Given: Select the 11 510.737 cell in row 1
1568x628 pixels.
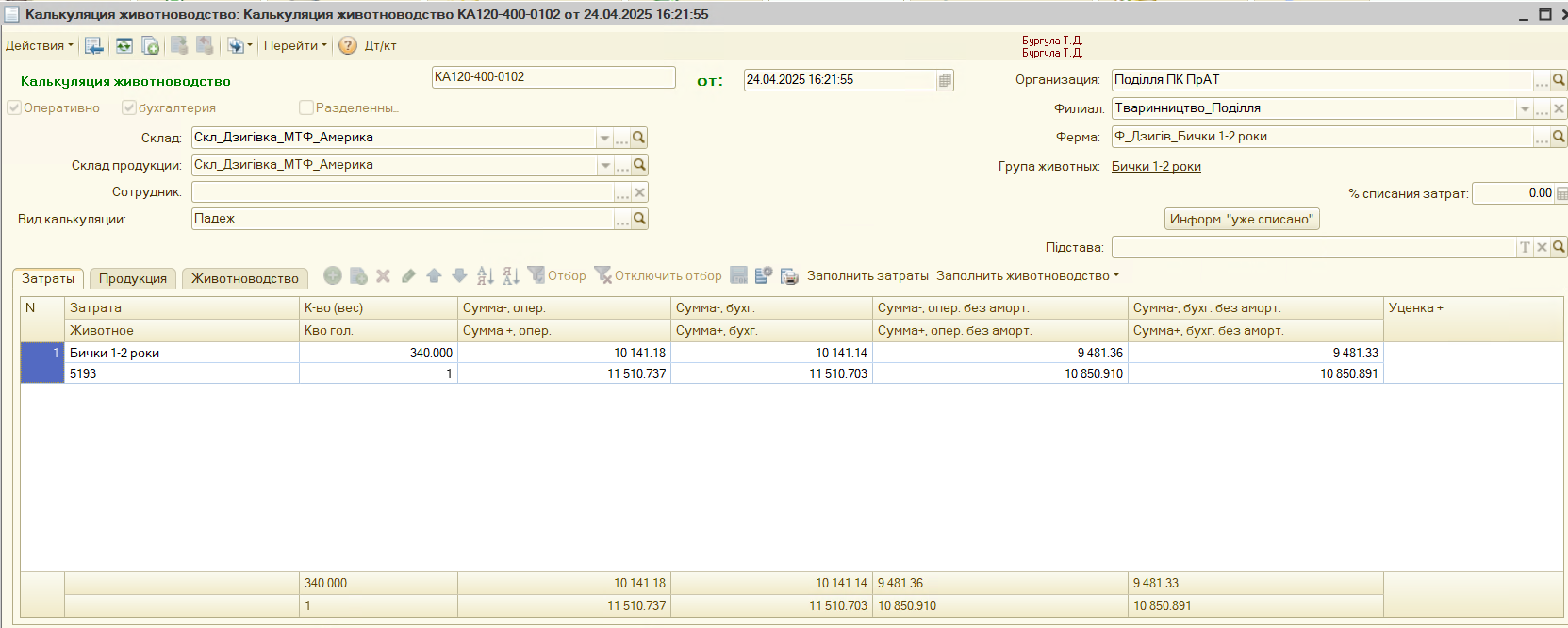Looking at the screenshot, I should pyautogui.click(x=564, y=373).
